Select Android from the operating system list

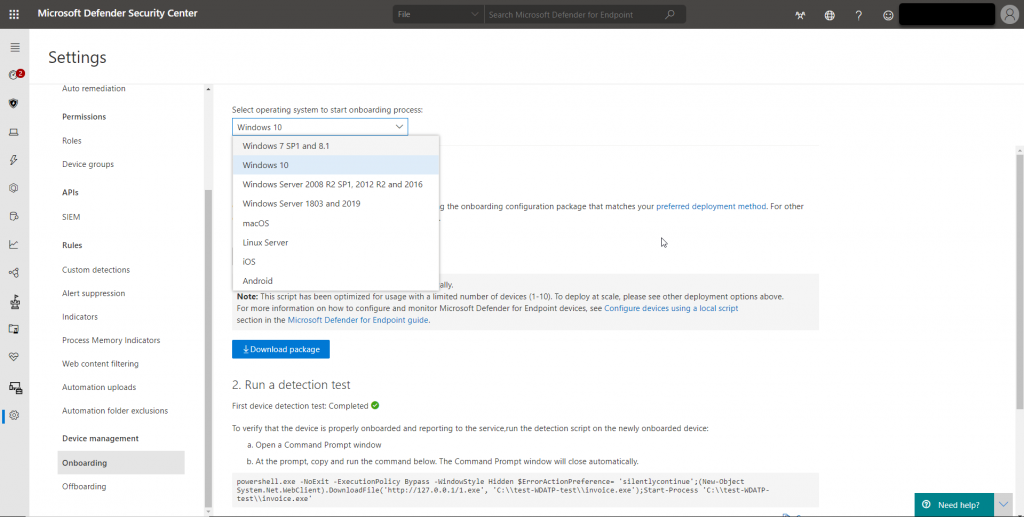pyautogui.click(x=336, y=281)
